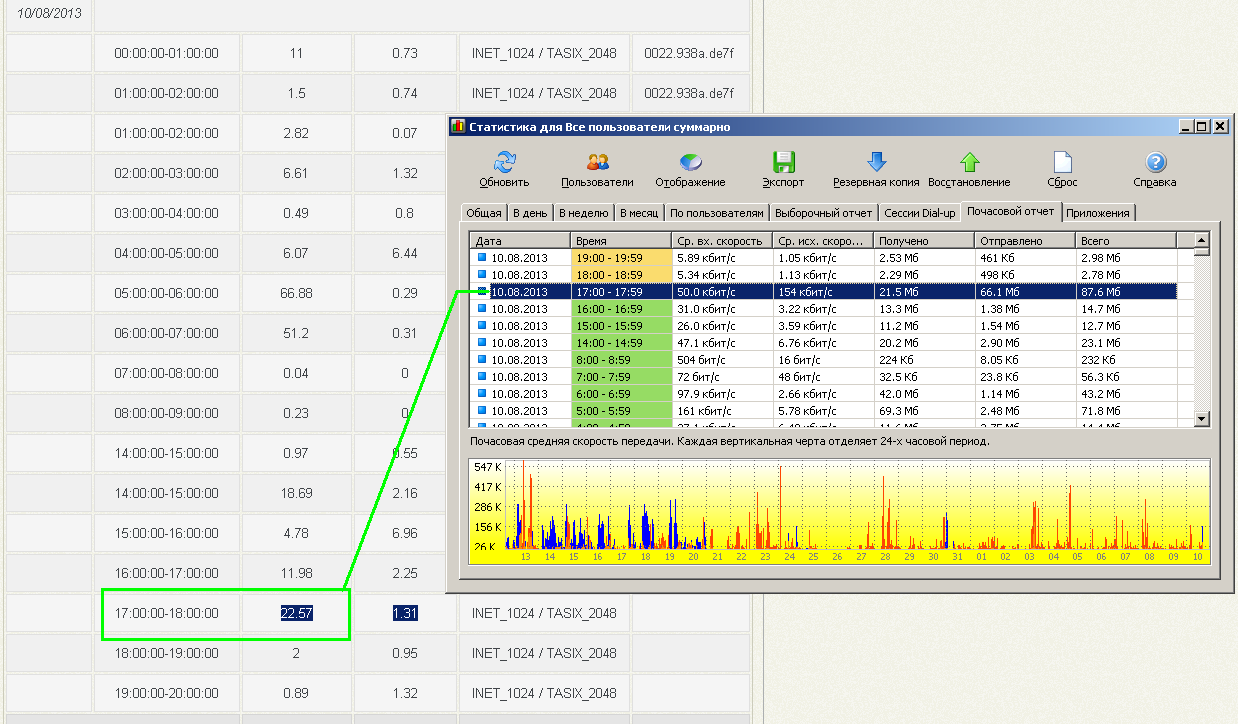Open the Пользователи users icon
Screen dimensions: 1238x724
tap(598, 162)
